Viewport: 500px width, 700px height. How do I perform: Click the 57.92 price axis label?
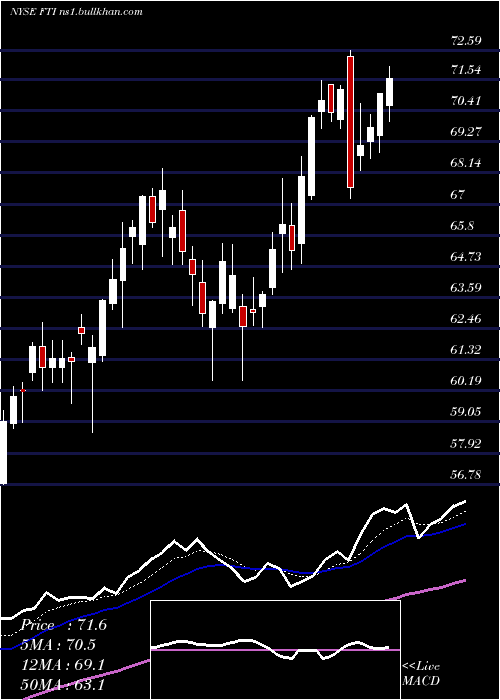pos(466,444)
